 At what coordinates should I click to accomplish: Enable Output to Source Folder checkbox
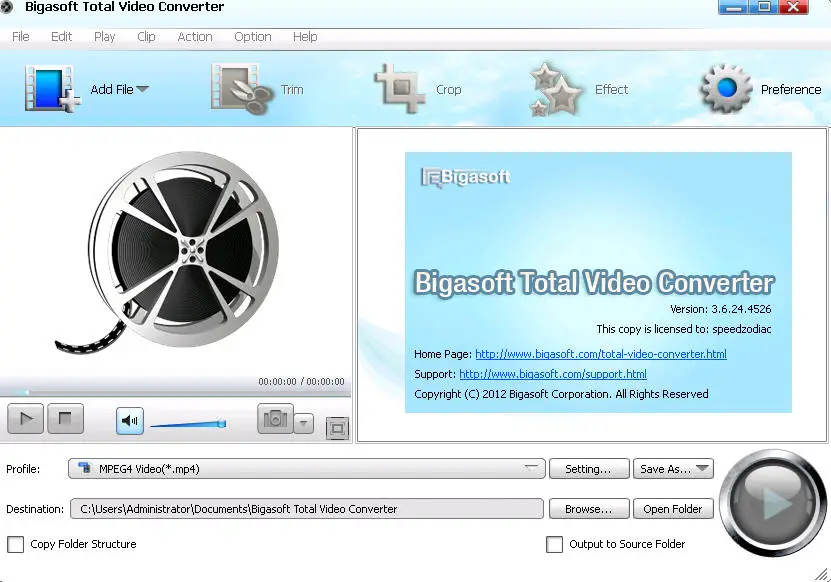point(554,544)
